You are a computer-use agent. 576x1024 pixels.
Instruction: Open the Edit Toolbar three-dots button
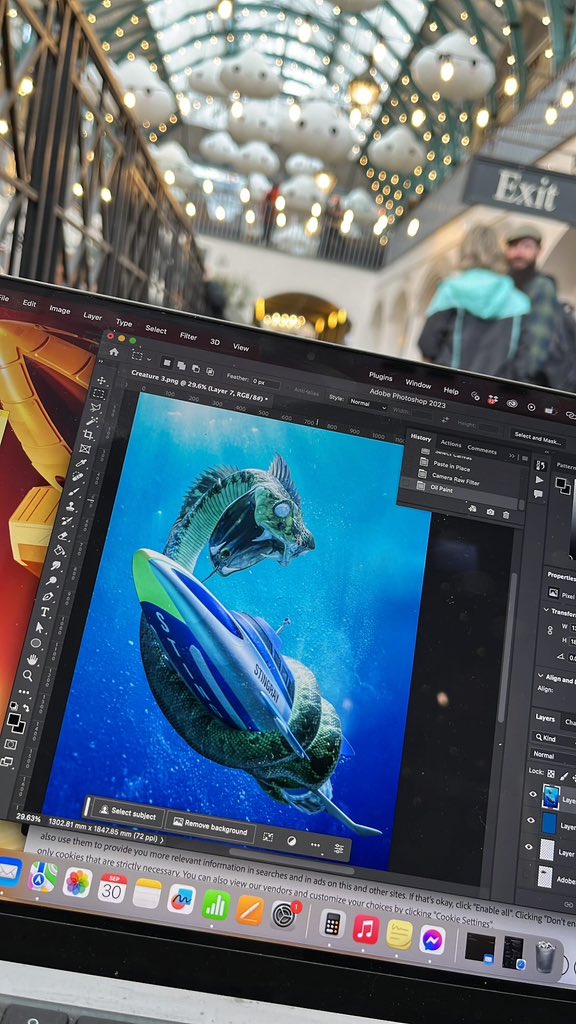point(24,692)
